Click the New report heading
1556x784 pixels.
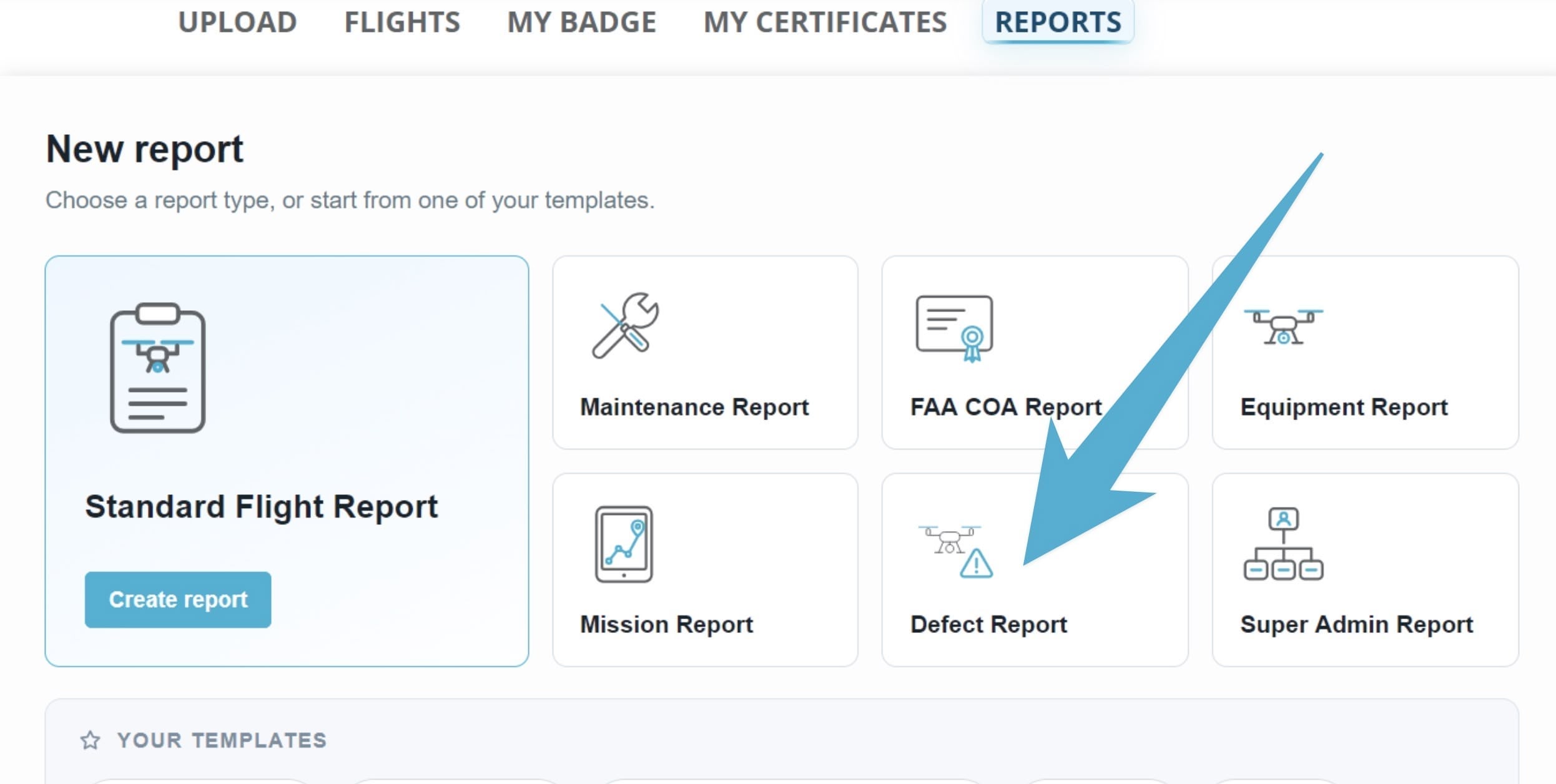tap(144, 150)
